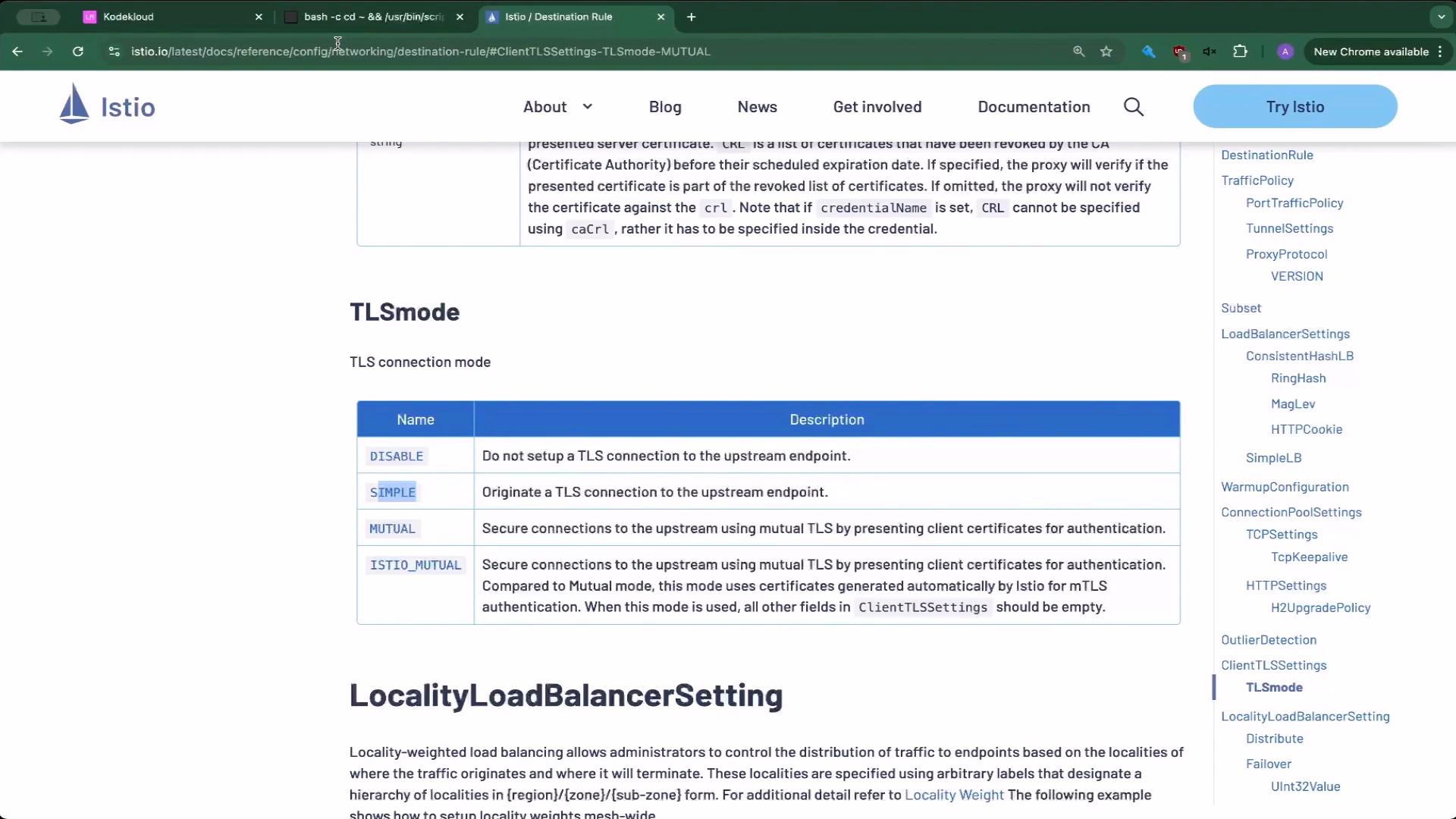Open the Istio site search magnifier
This screenshot has width=1456, height=819.
(1134, 107)
